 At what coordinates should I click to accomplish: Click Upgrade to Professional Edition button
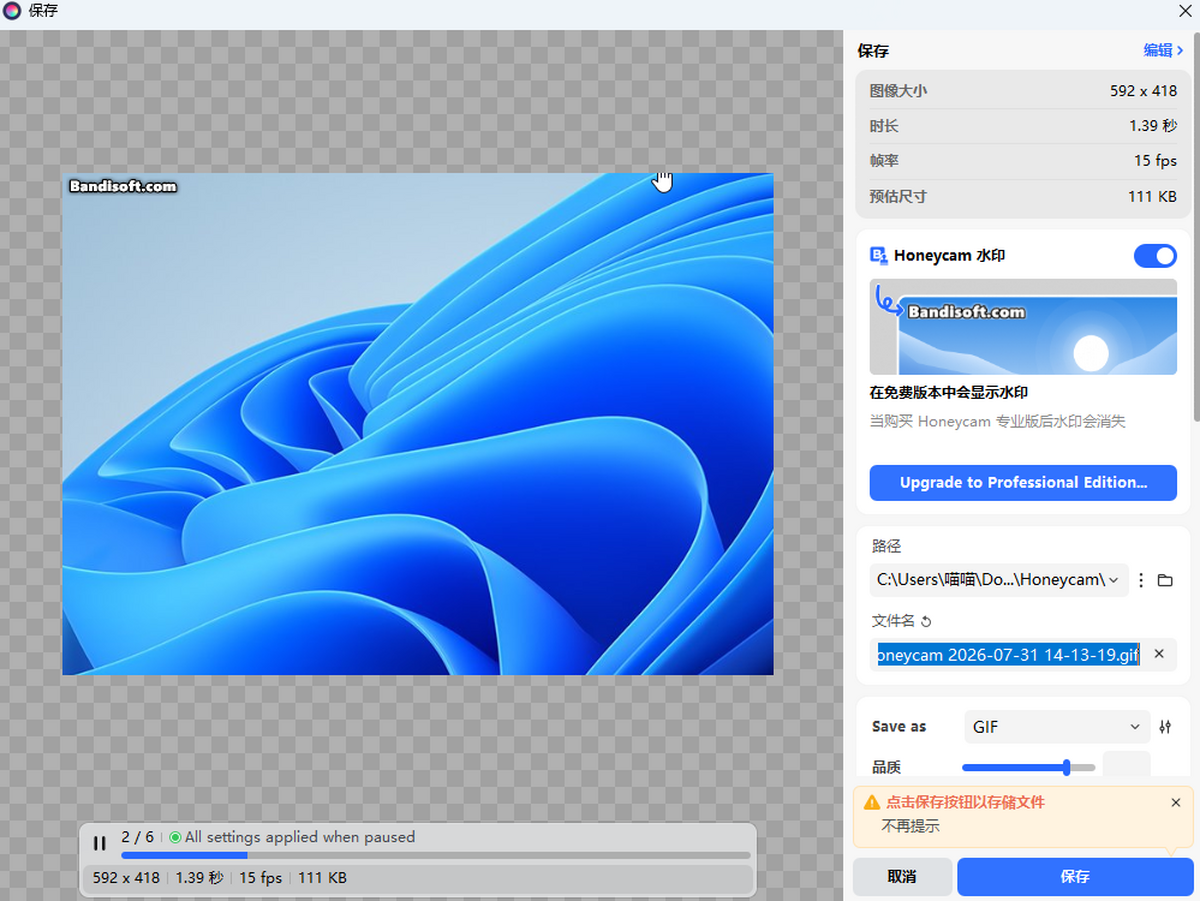coord(1023,482)
